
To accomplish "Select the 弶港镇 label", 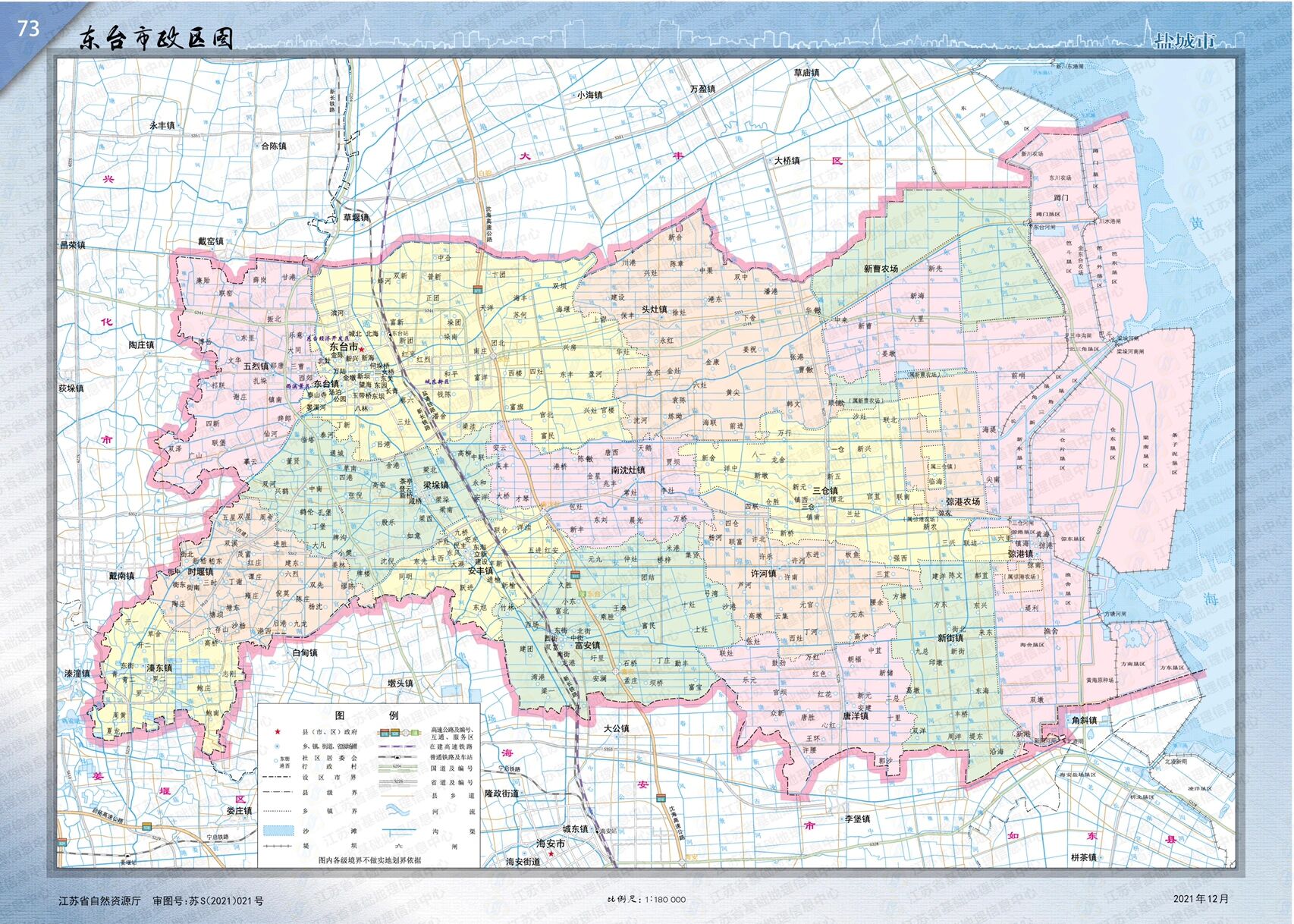I will 1020,555.
